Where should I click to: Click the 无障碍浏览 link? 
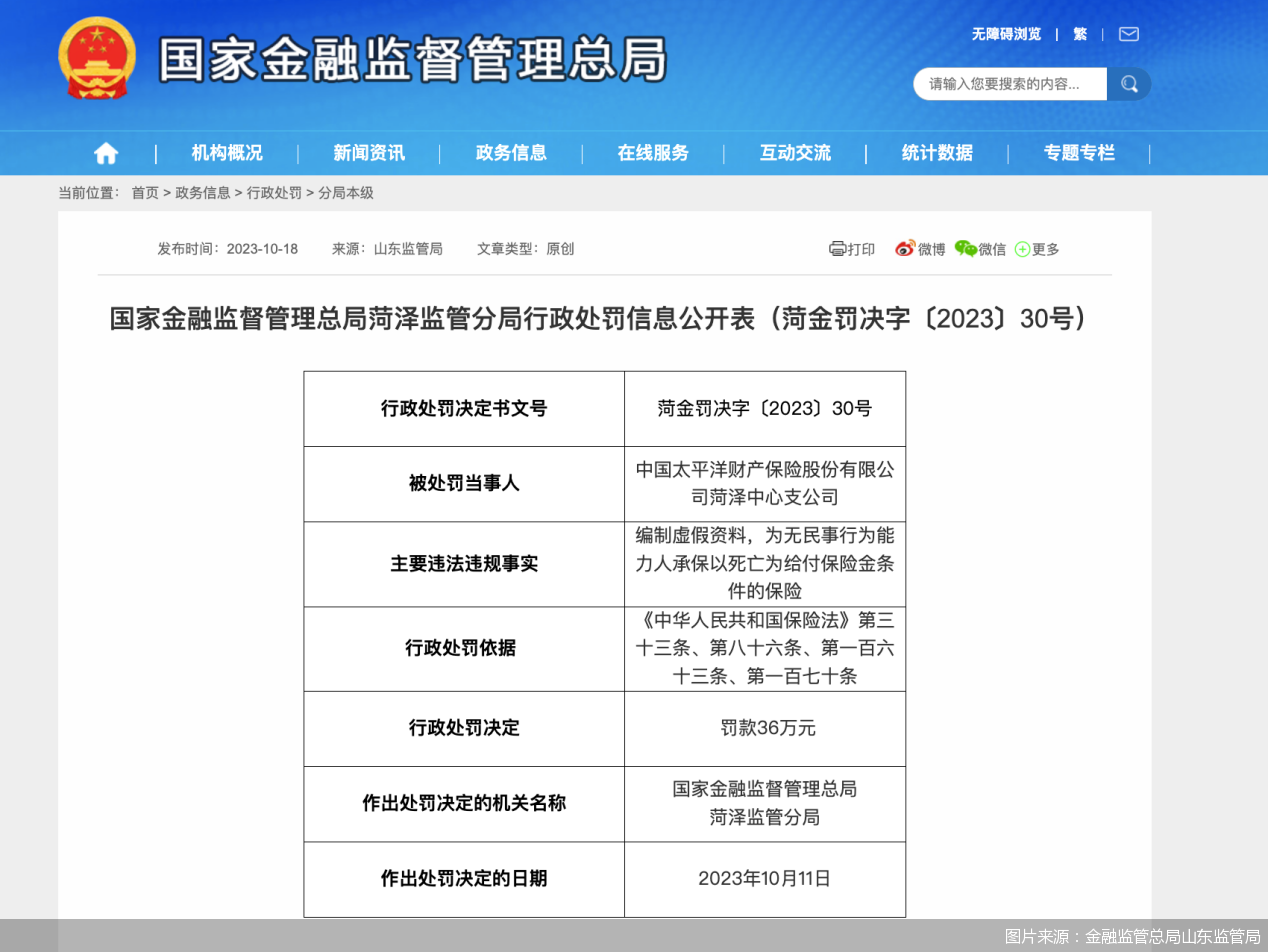coord(1006,34)
